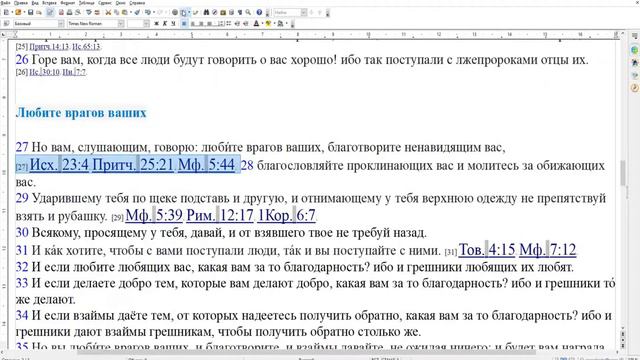Open the Gallery from the toolbar
640x360 pixels.
point(223,13)
